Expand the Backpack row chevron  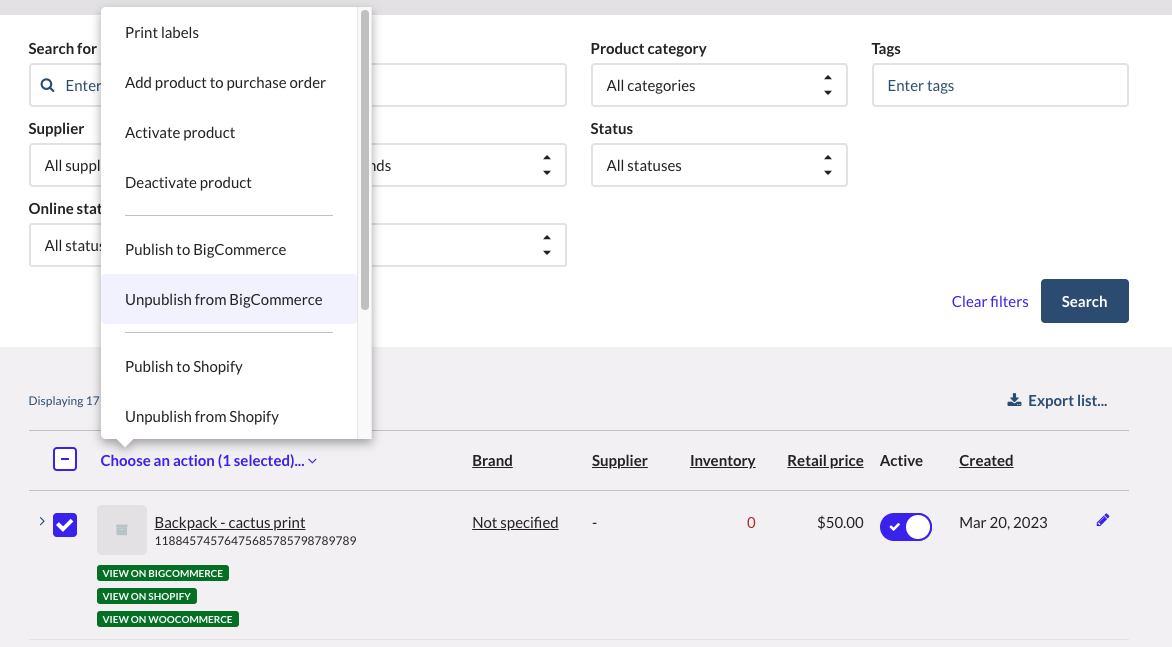pyautogui.click(x=41, y=521)
